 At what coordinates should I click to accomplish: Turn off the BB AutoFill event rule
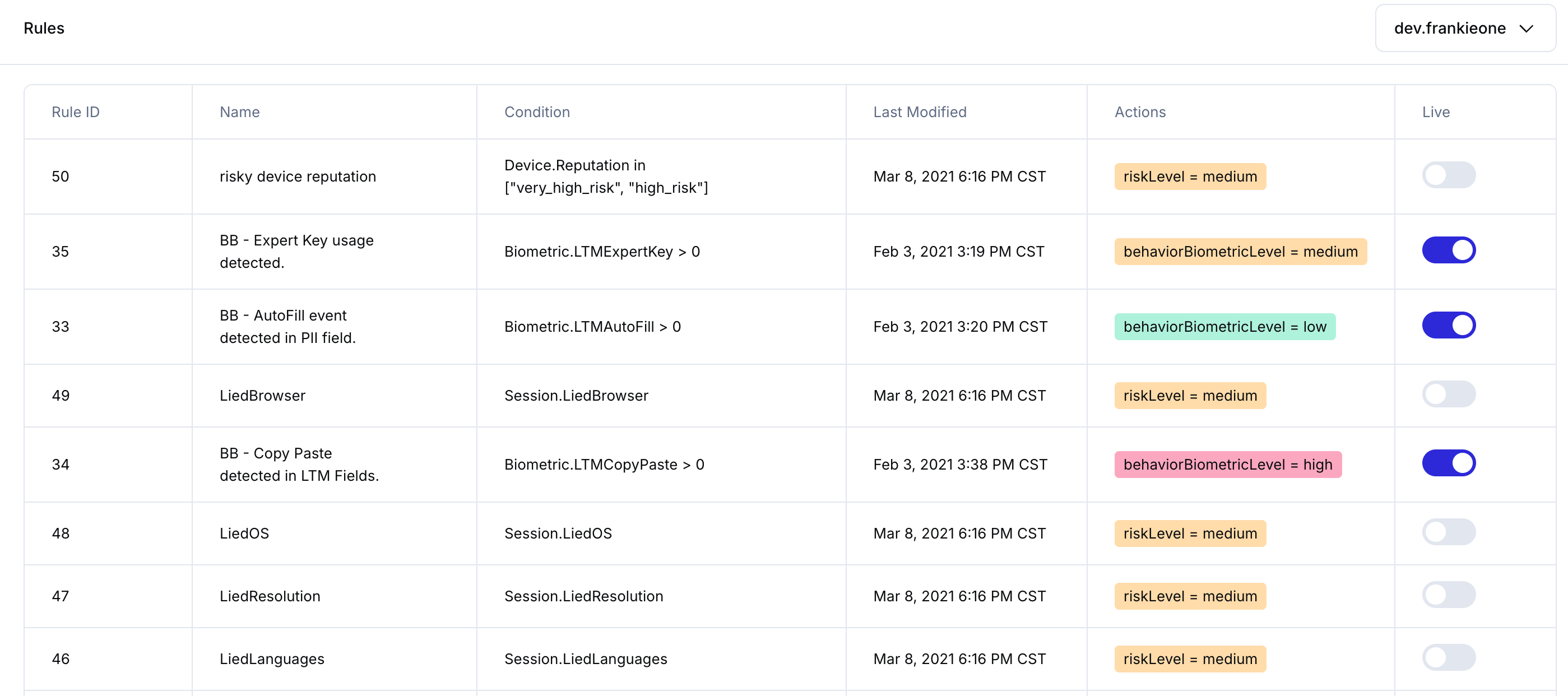[x=1448, y=325]
